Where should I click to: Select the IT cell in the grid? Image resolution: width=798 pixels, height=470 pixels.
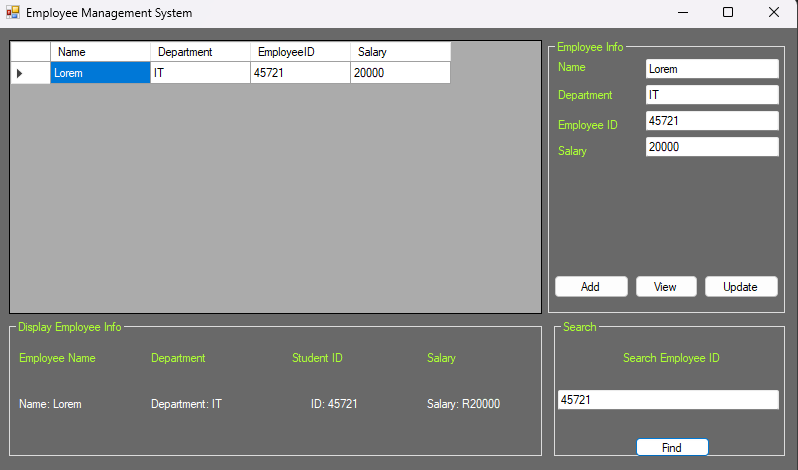pos(200,73)
